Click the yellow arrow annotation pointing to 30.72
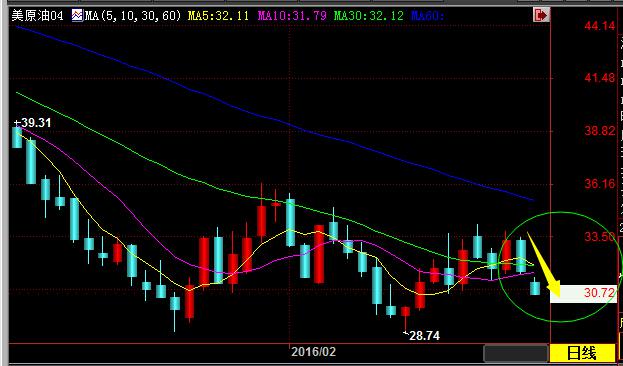The width and height of the screenshot is (623, 366). pyautogui.click(x=544, y=264)
